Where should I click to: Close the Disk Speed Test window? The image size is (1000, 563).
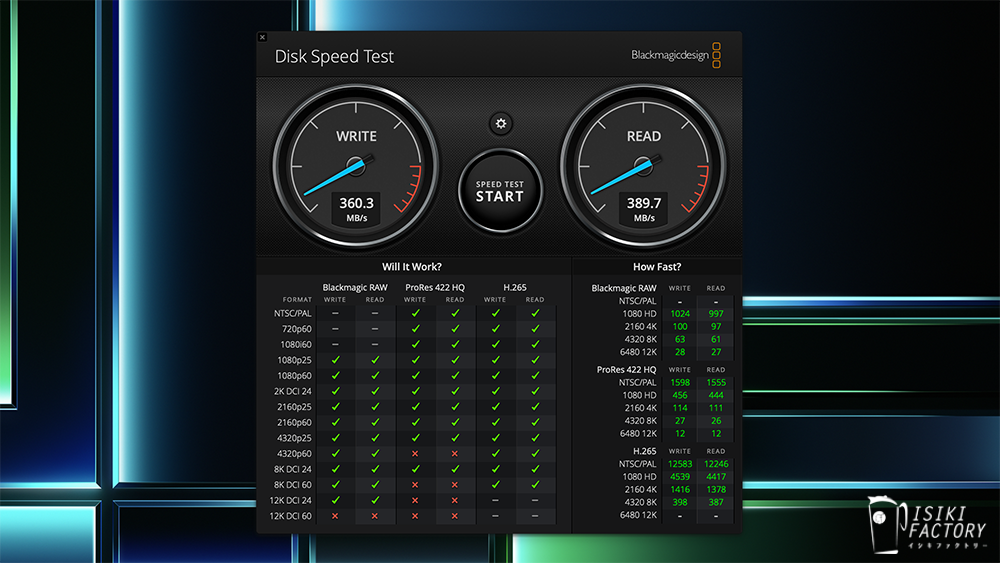click(262, 38)
